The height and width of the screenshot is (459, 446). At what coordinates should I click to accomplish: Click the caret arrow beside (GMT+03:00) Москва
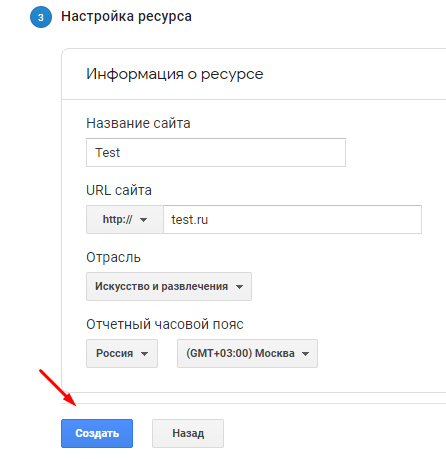[305, 354]
